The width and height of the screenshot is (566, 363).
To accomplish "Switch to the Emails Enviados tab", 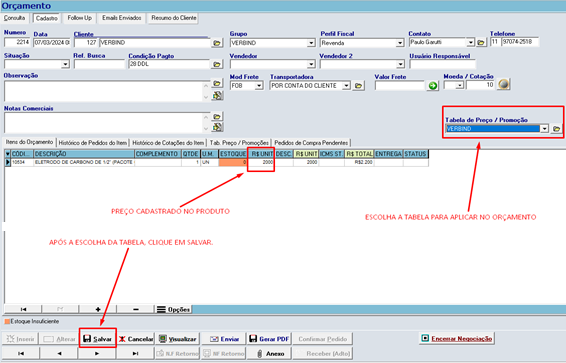I will pos(122,18).
